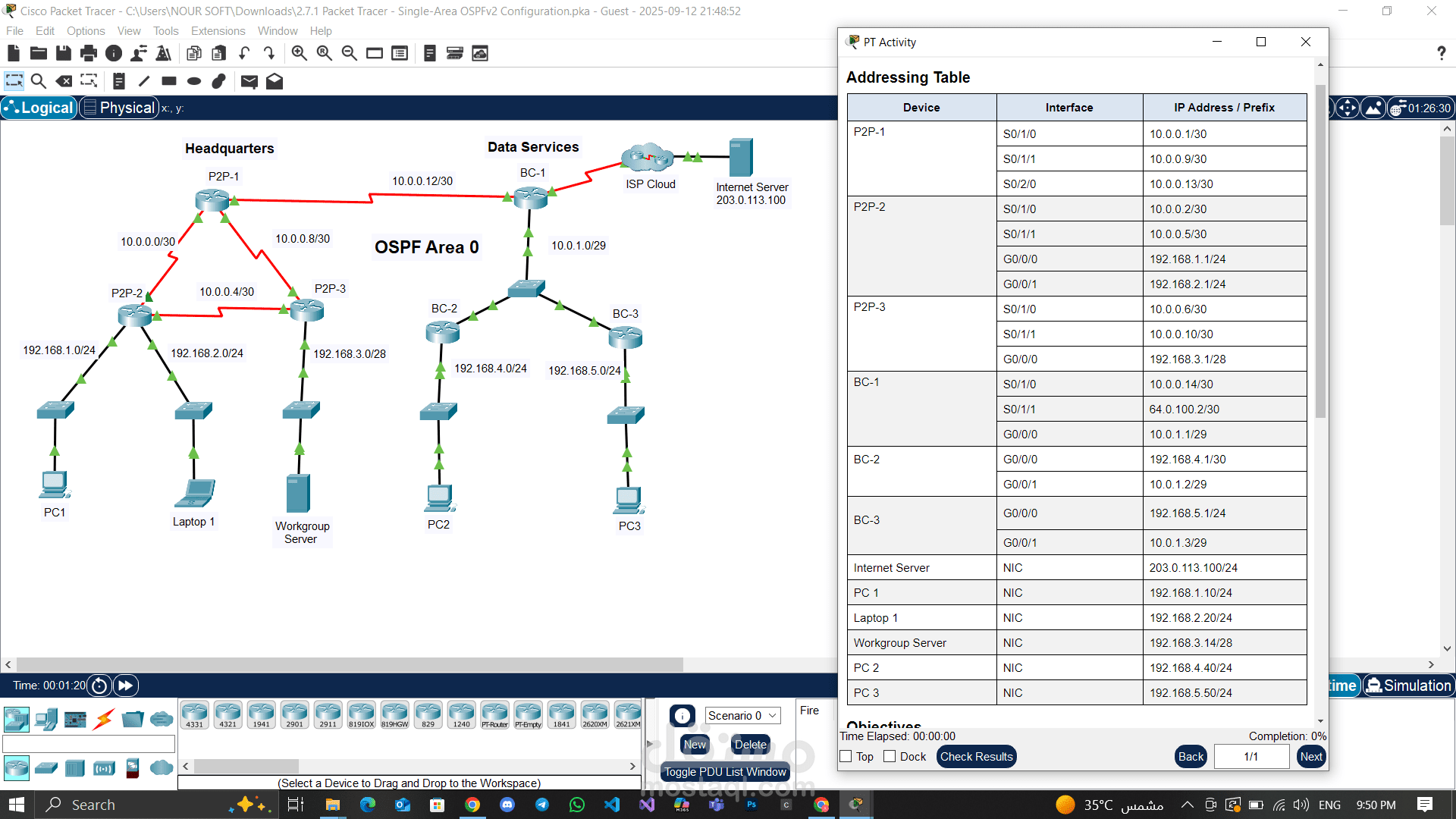Image resolution: width=1456 pixels, height=819 pixels.
Task: Click the ISP Cloud device
Action: (648, 158)
